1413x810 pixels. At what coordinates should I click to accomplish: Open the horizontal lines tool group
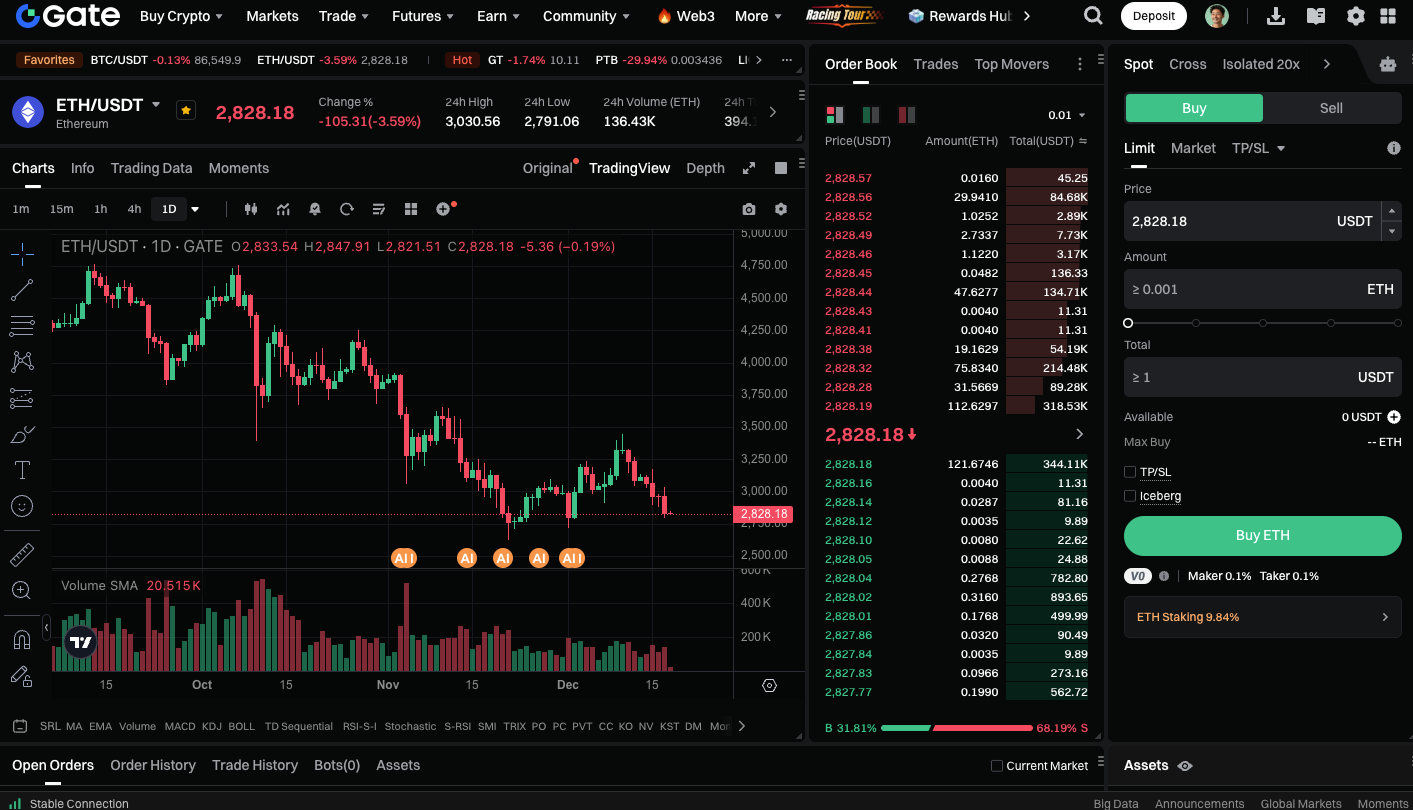pyautogui.click(x=22, y=326)
